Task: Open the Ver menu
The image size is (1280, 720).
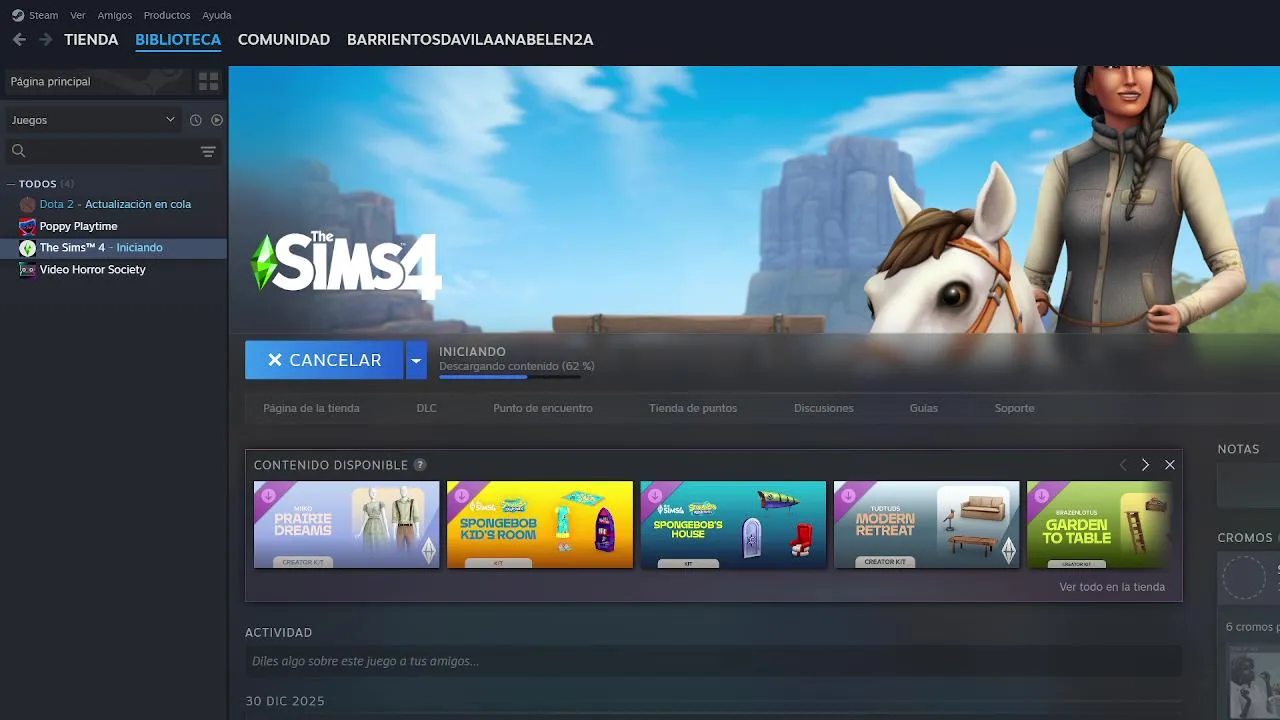Action: [78, 15]
